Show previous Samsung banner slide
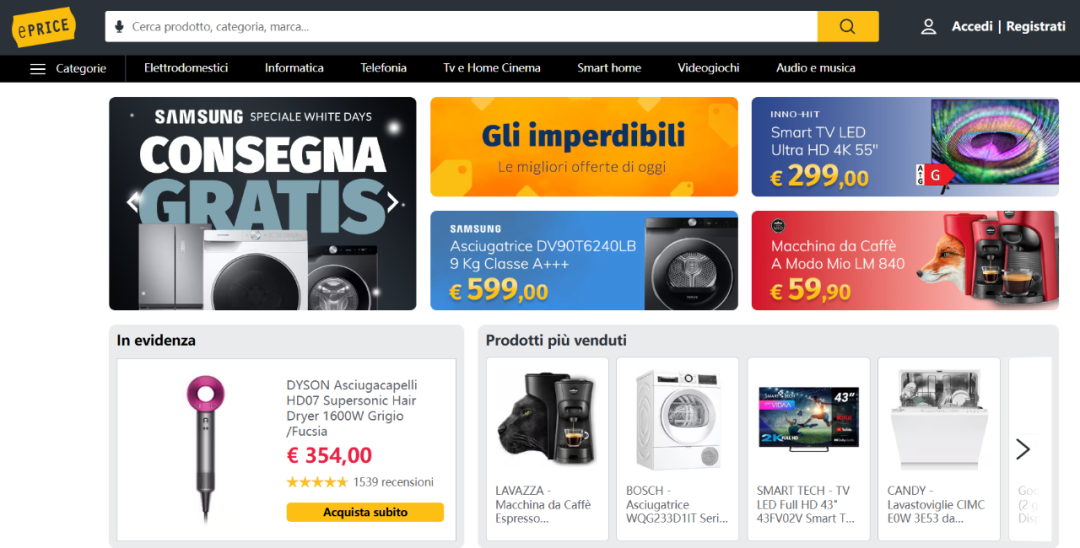This screenshot has height=548, width=1080. tap(133, 202)
